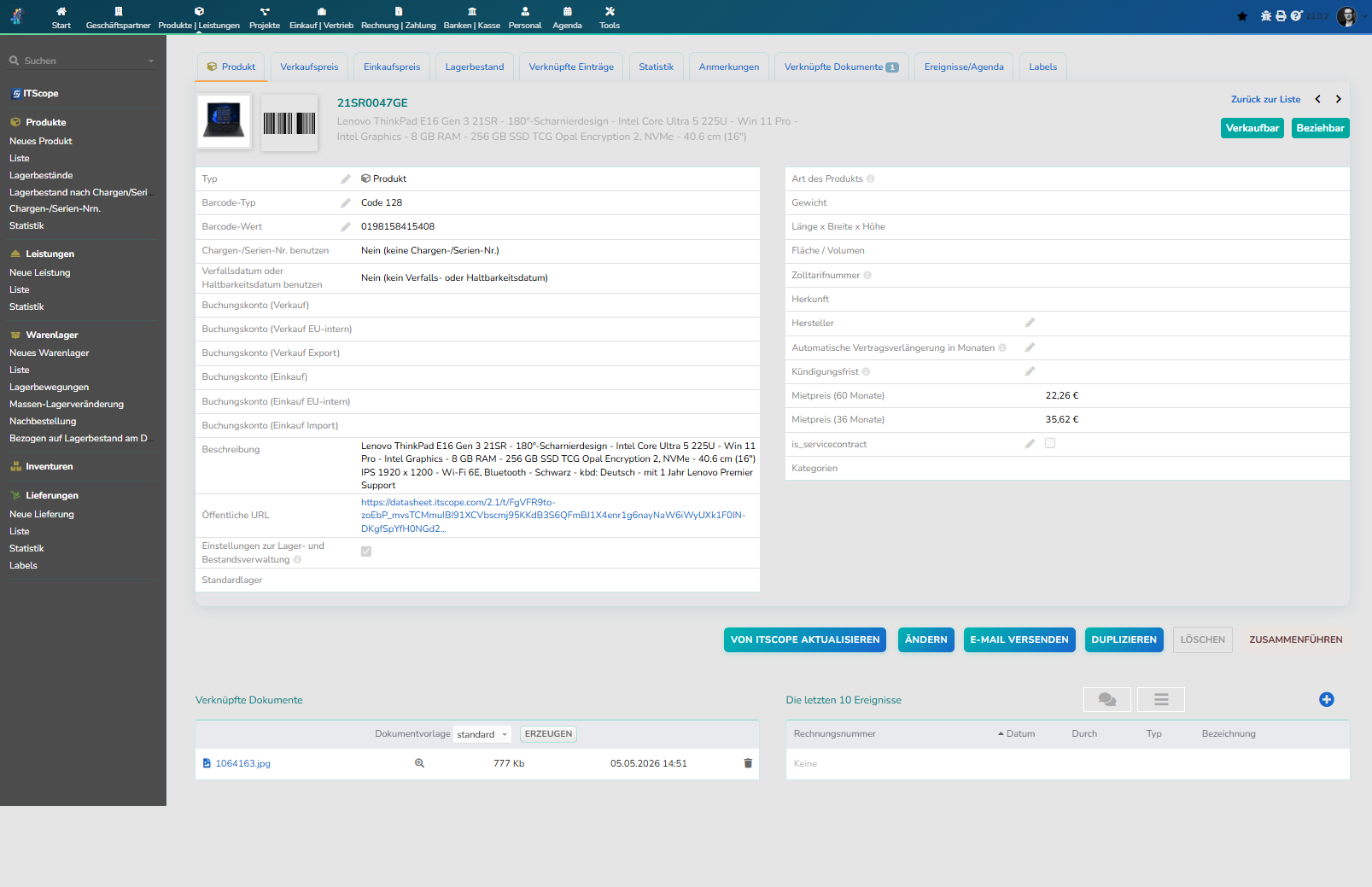Click the list view hamburger button
The width and height of the screenshot is (1372, 887).
tap(1161, 699)
